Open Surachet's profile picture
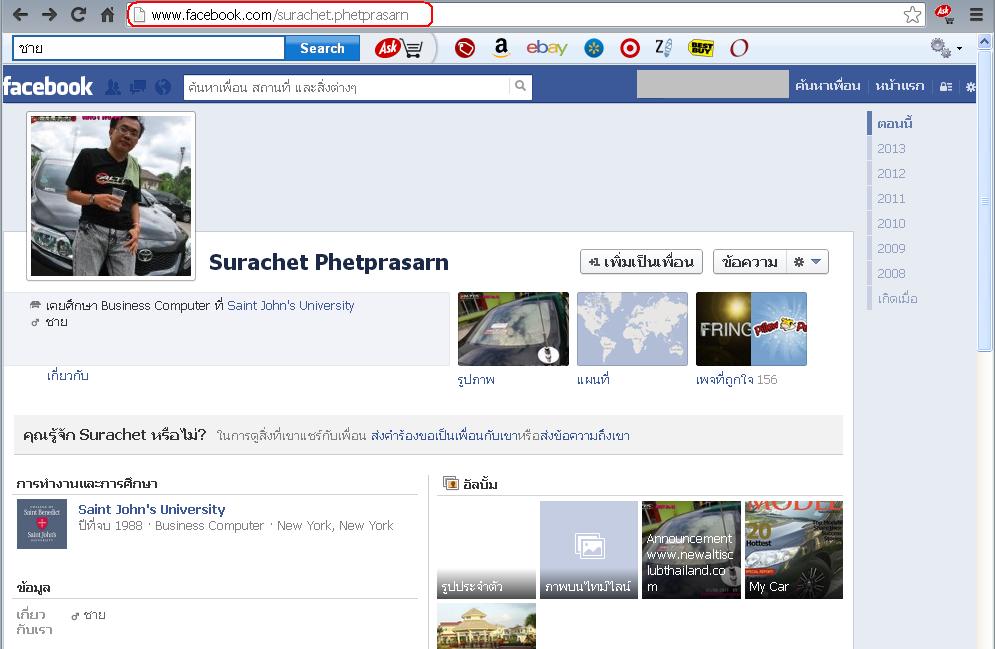The image size is (995, 649). pyautogui.click(x=111, y=196)
